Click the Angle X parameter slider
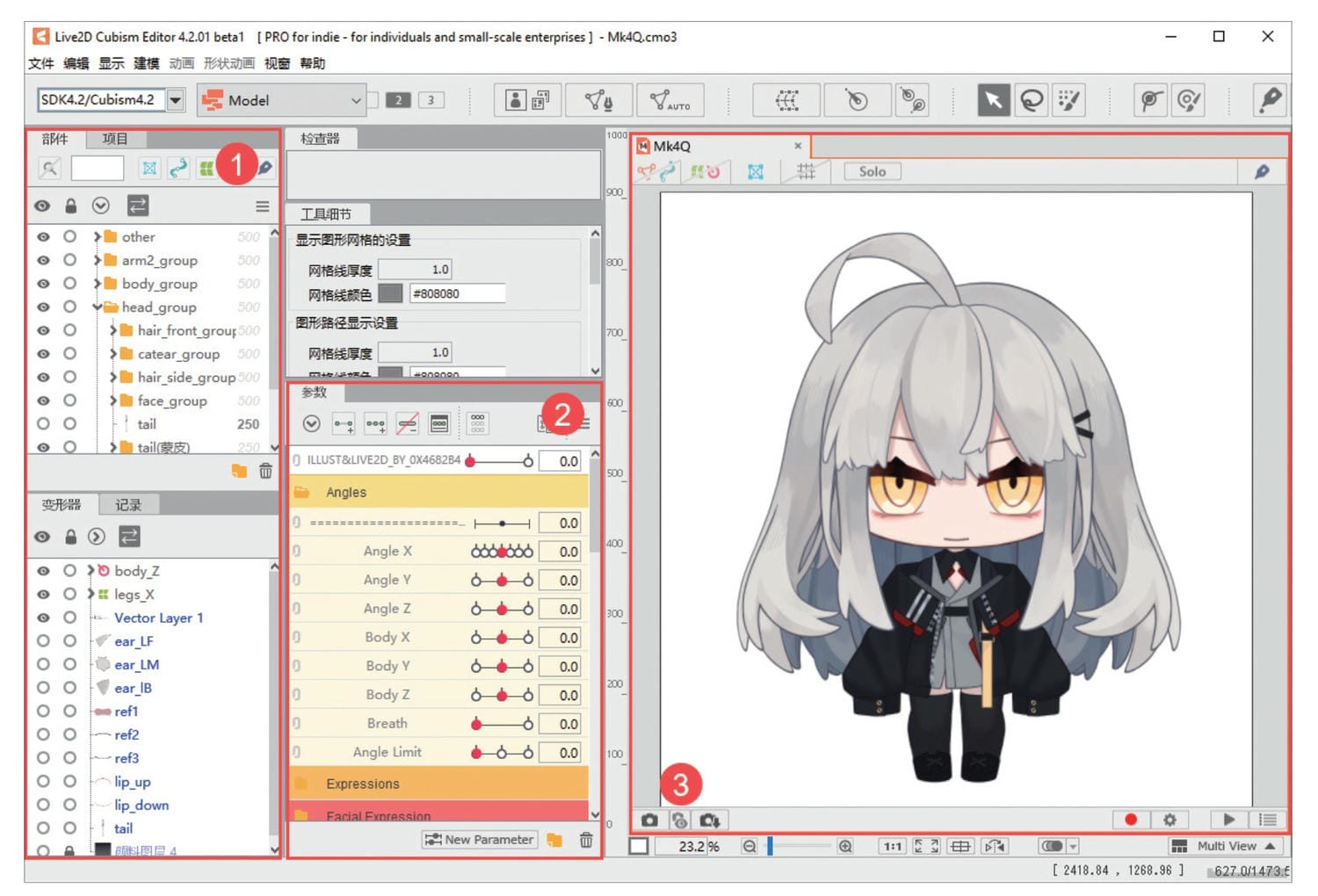1318x896 pixels. pyautogui.click(x=502, y=552)
